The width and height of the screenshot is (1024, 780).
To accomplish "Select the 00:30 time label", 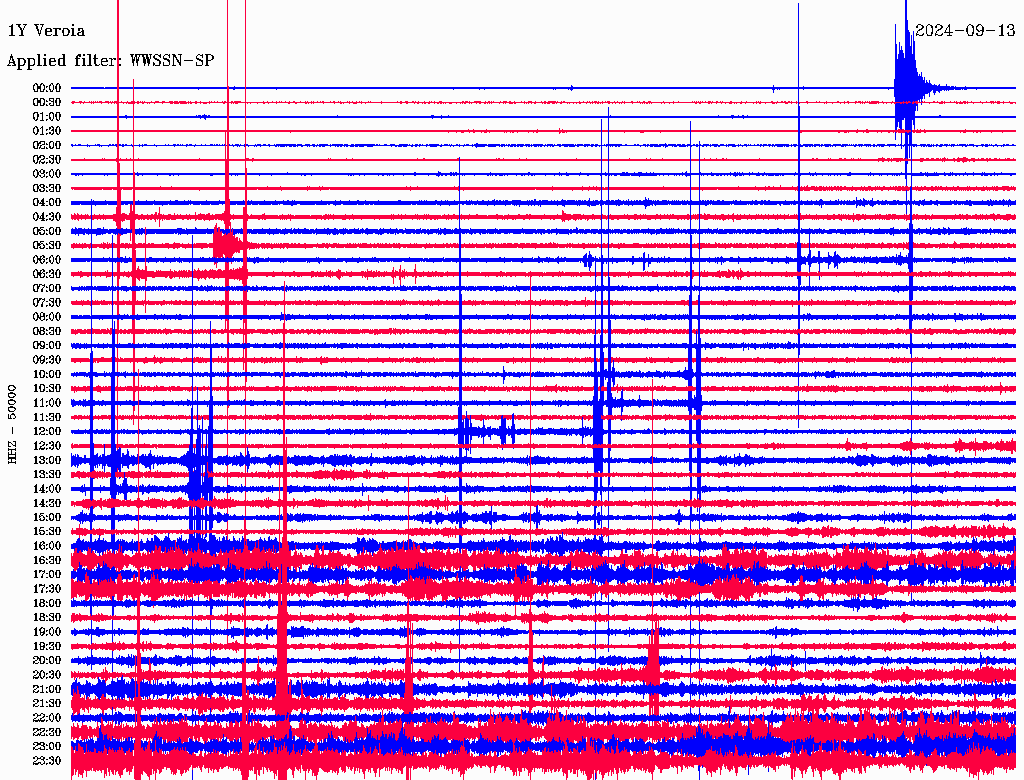I will [47, 102].
